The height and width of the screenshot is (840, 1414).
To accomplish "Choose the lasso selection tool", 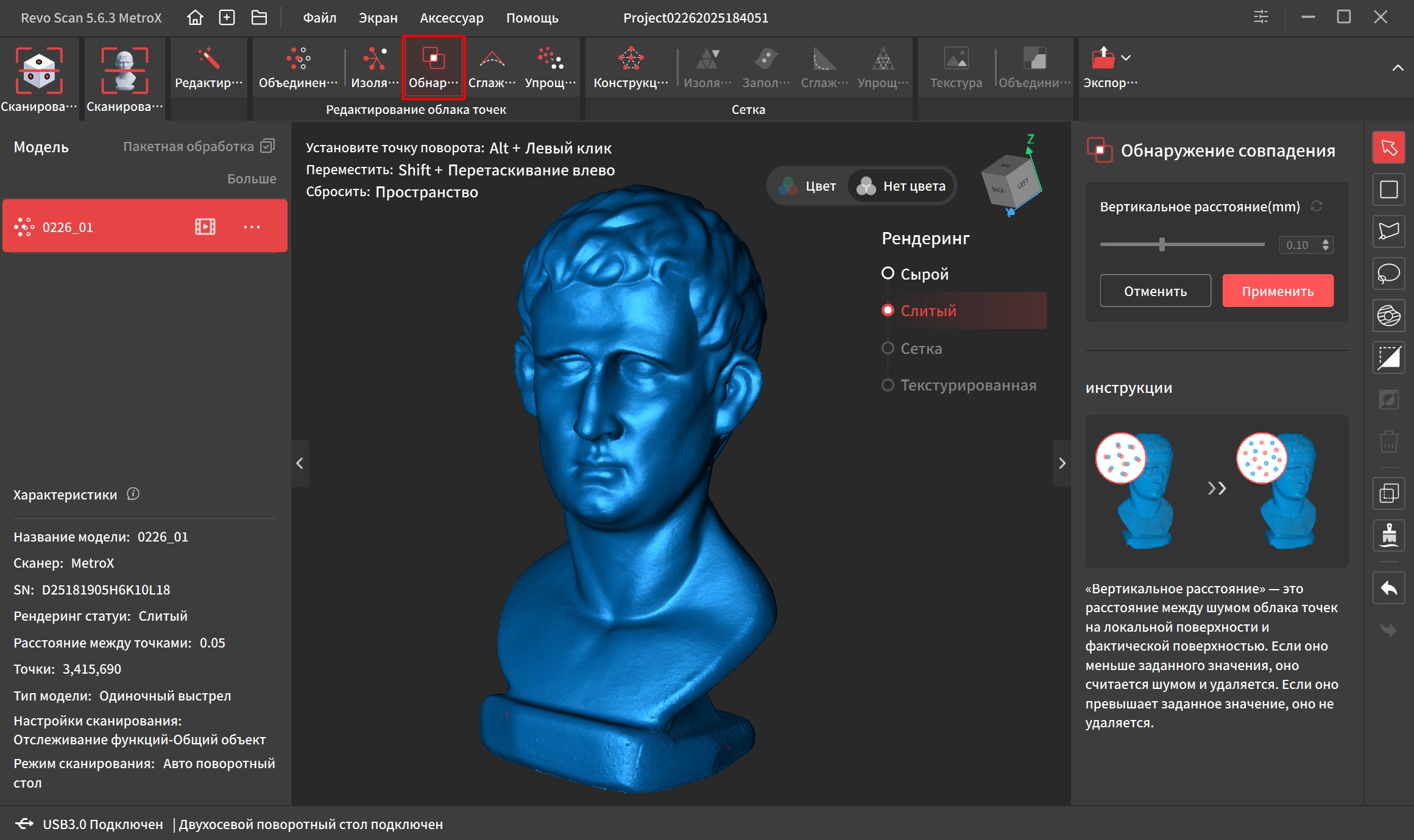I will 1388,274.
